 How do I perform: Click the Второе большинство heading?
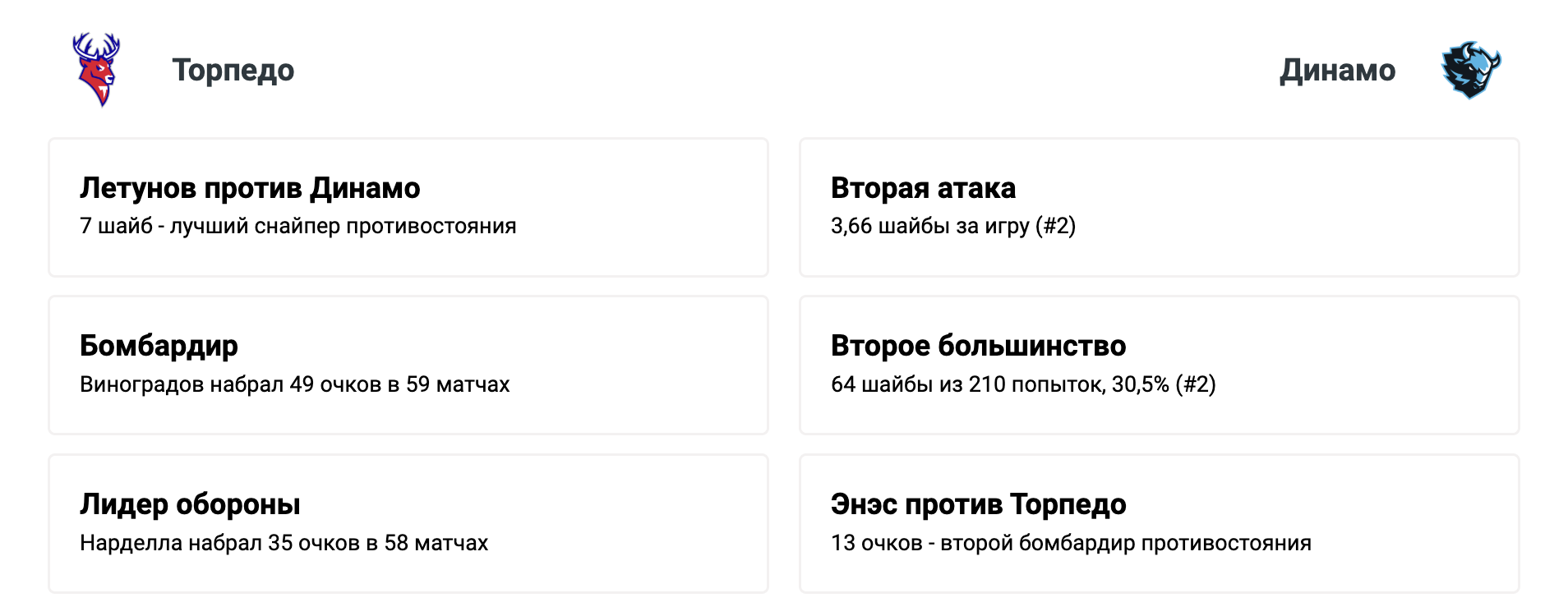[x=978, y=346]
